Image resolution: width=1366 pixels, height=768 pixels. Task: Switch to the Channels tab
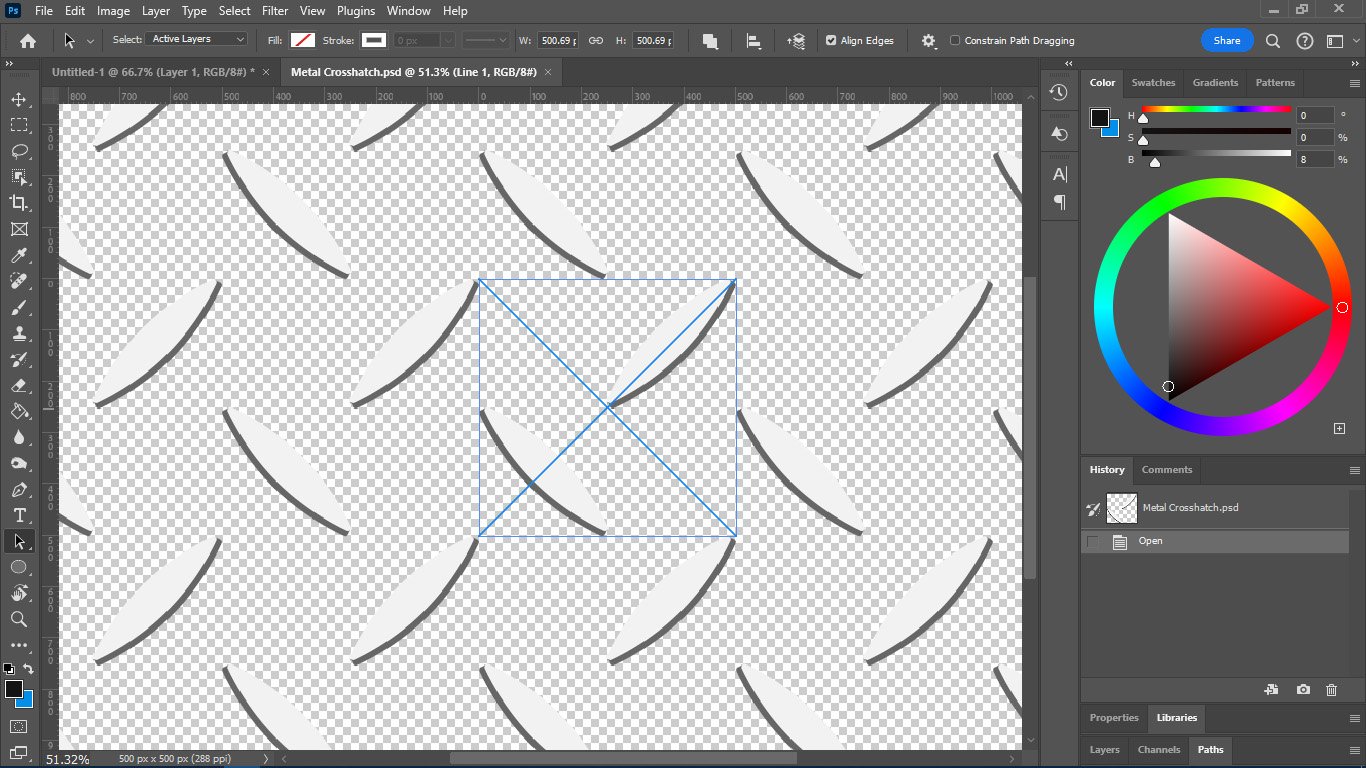[x=1159, y=750]
